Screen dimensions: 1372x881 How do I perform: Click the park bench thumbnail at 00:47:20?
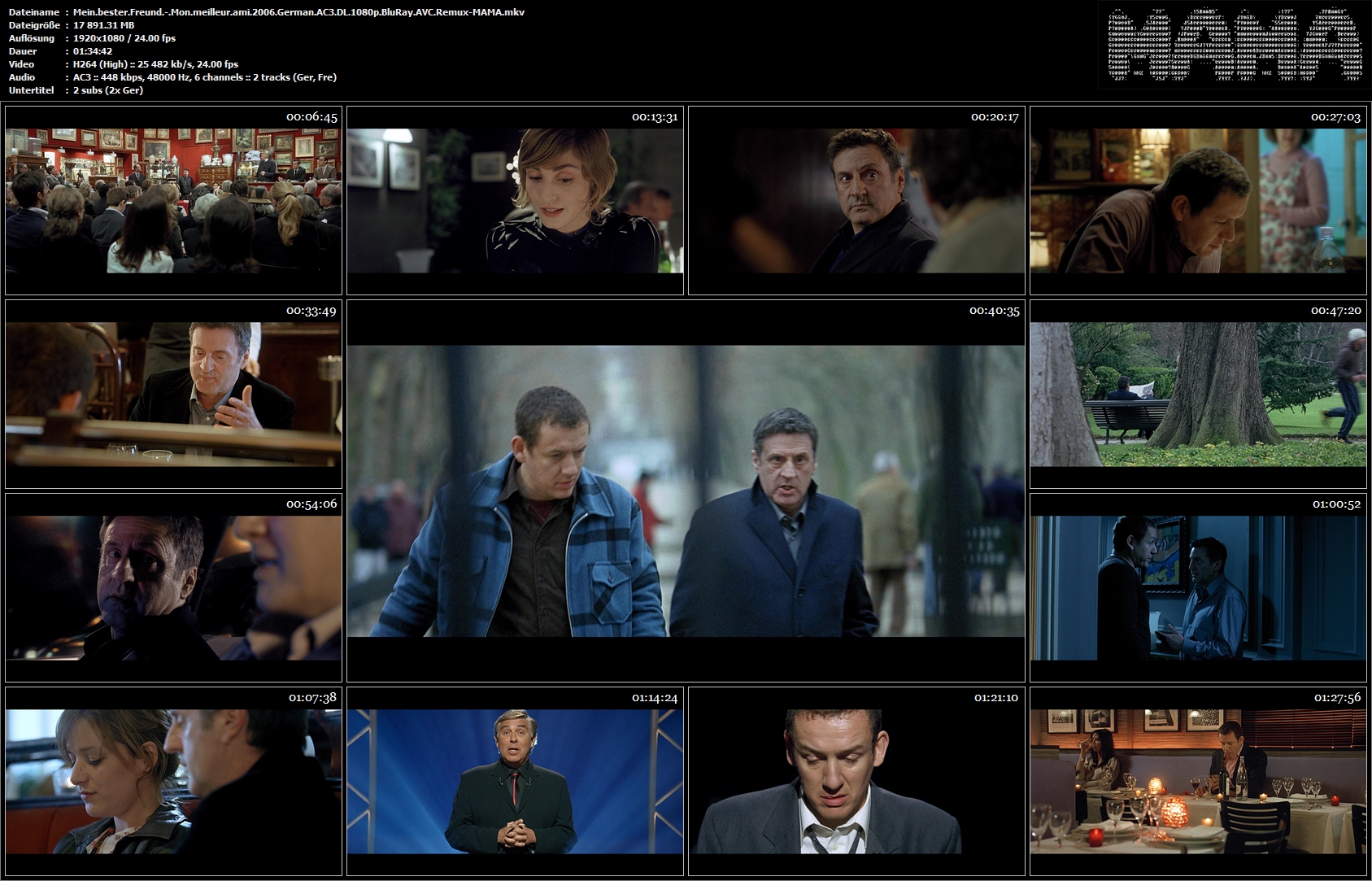[1198, 394]
